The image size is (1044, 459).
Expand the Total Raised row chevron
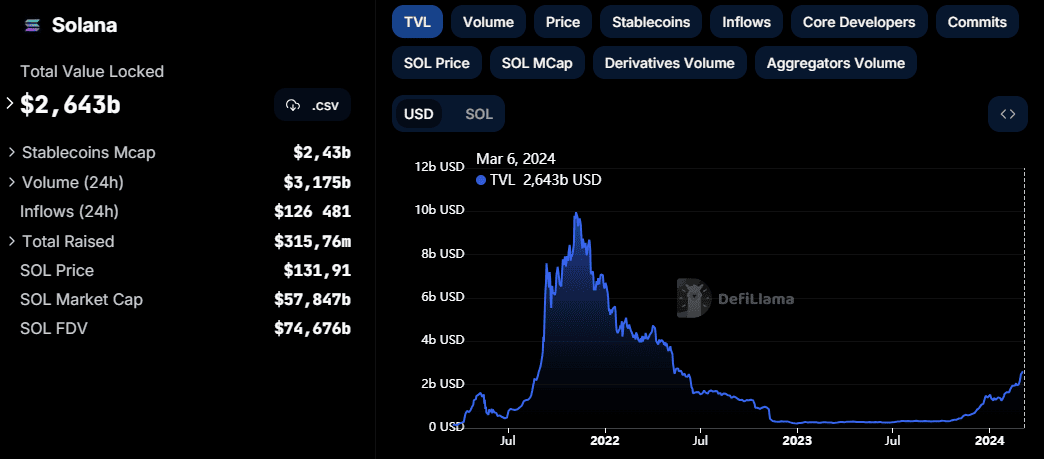tap(11, 241)
